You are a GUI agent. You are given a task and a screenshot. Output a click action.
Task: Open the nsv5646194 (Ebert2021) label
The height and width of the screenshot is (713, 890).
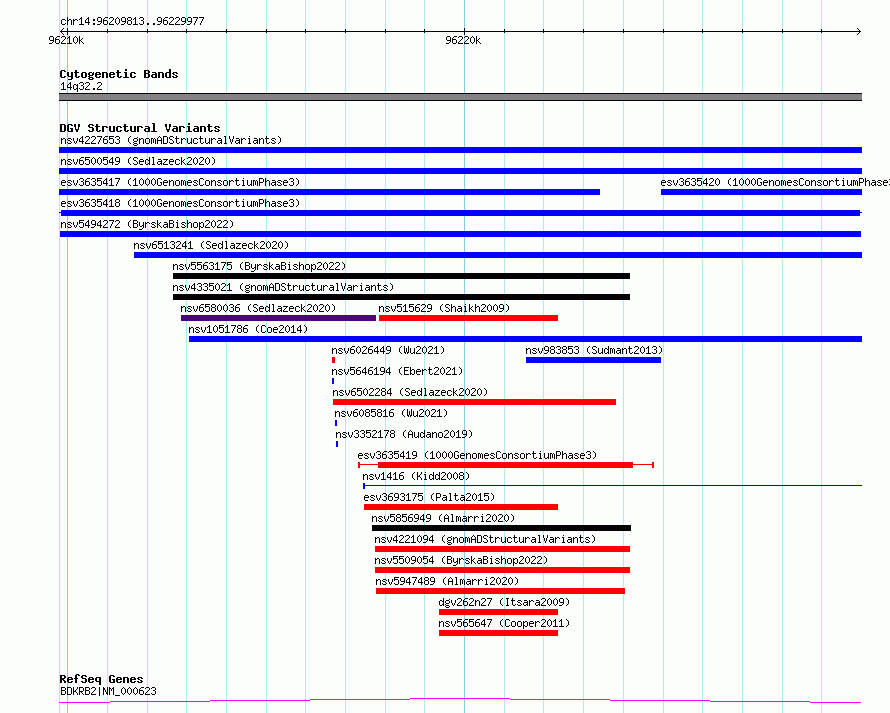[397, 371]
